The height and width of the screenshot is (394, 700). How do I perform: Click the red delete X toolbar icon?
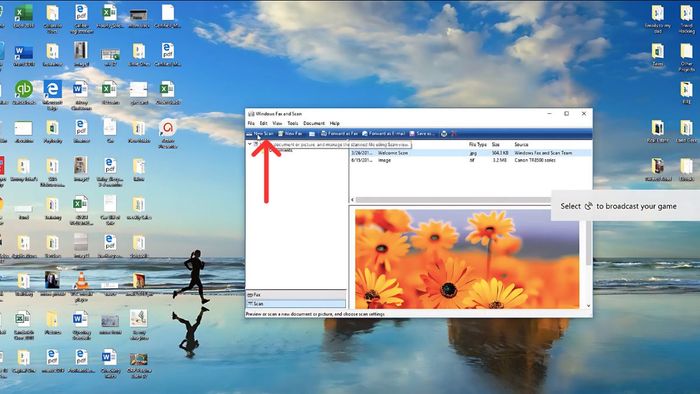point(454,133)
